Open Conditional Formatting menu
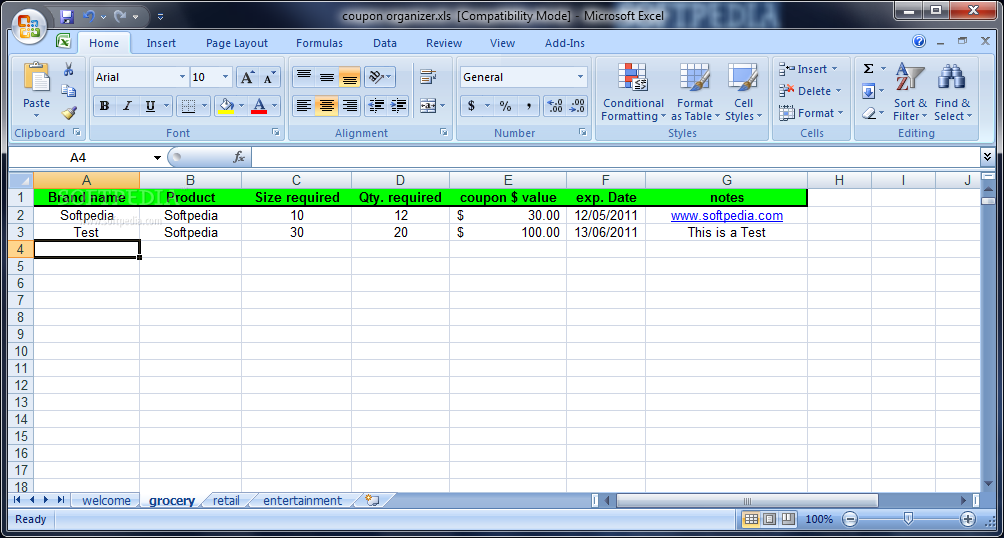This screenshot has width=1004, height=538. [x=633, y=93]
